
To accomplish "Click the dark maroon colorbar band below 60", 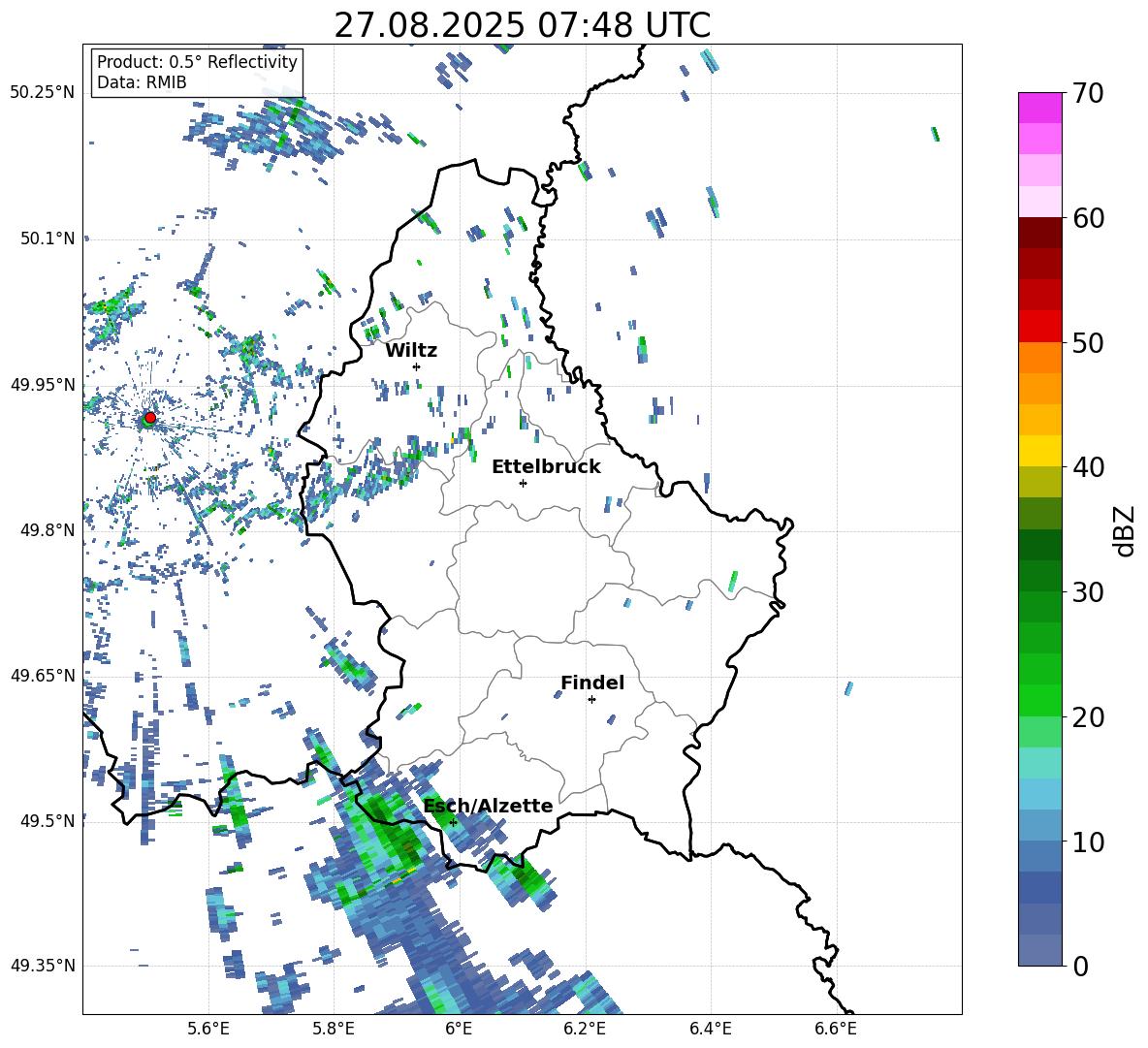I will click(1039, 233).
